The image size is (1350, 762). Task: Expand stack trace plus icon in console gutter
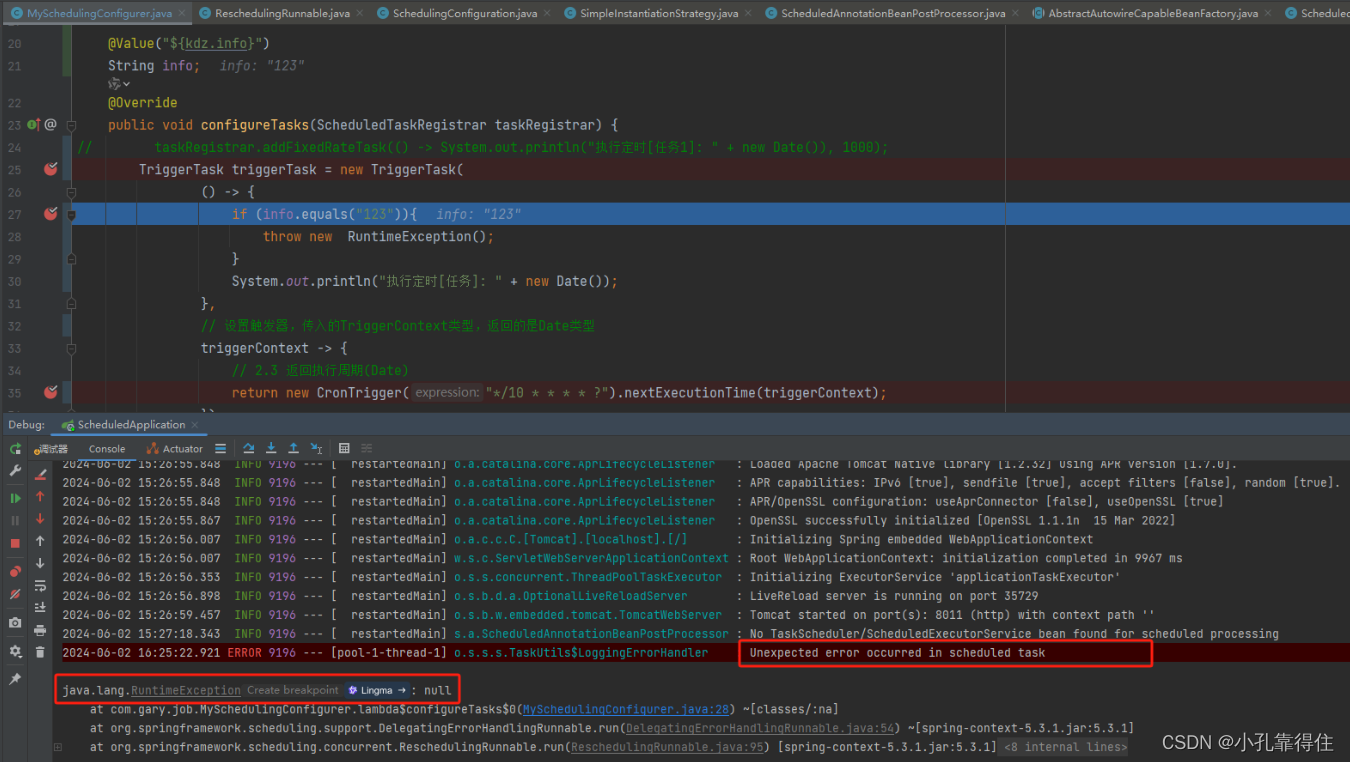click(58, 747)
